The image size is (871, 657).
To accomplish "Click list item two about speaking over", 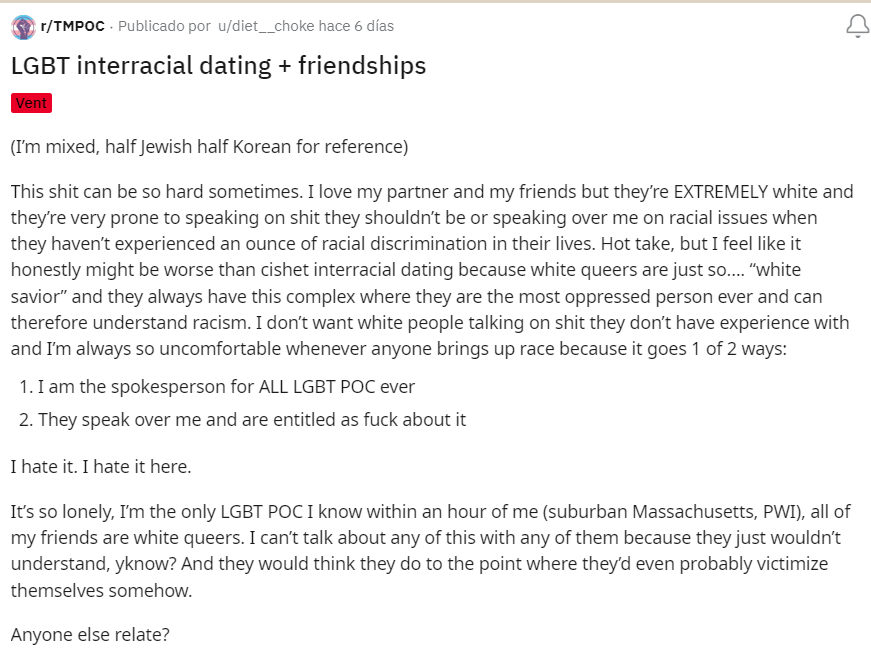I will (x=243, y=419).
